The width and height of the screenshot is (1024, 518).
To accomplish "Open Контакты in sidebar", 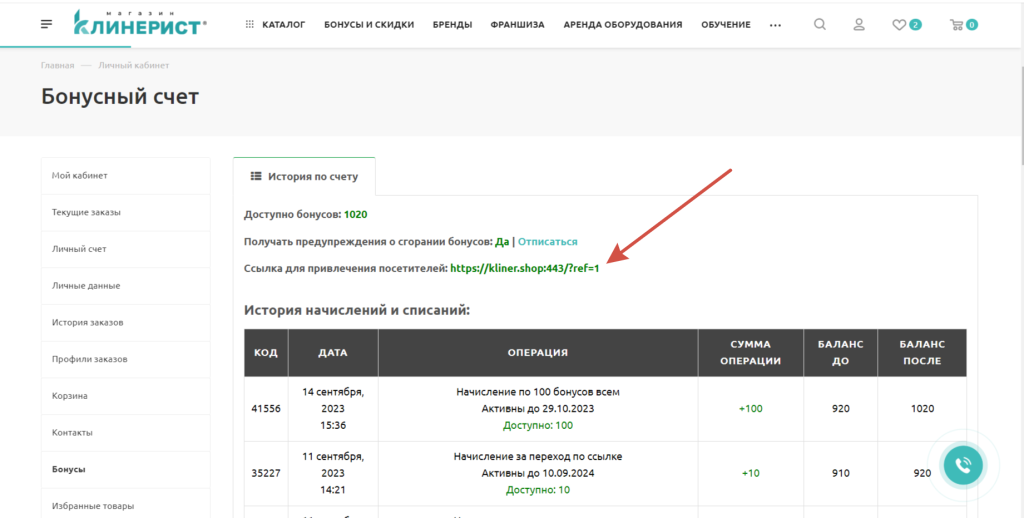I will (125, 432).
